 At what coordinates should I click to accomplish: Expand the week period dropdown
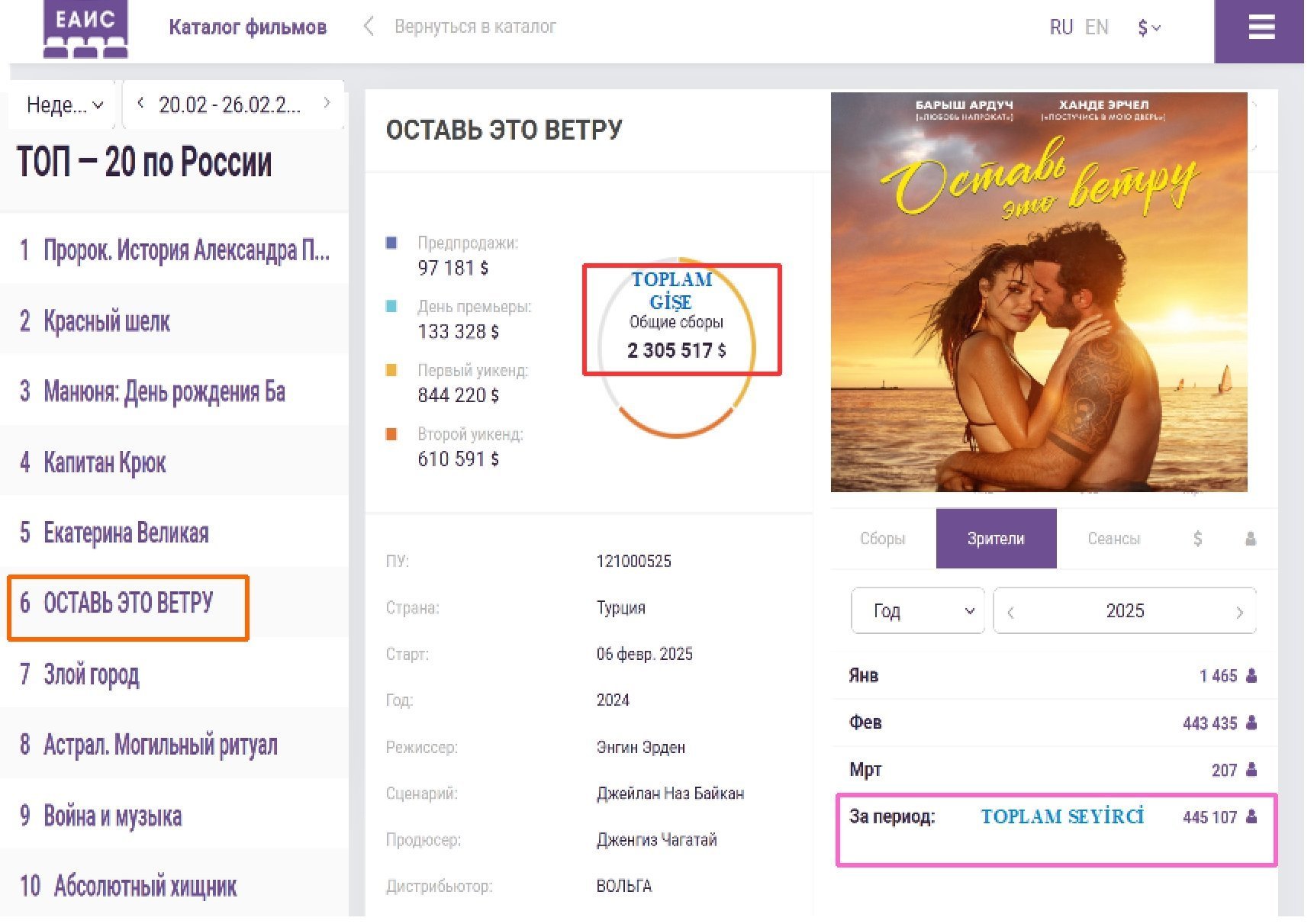tap(64, 105)
